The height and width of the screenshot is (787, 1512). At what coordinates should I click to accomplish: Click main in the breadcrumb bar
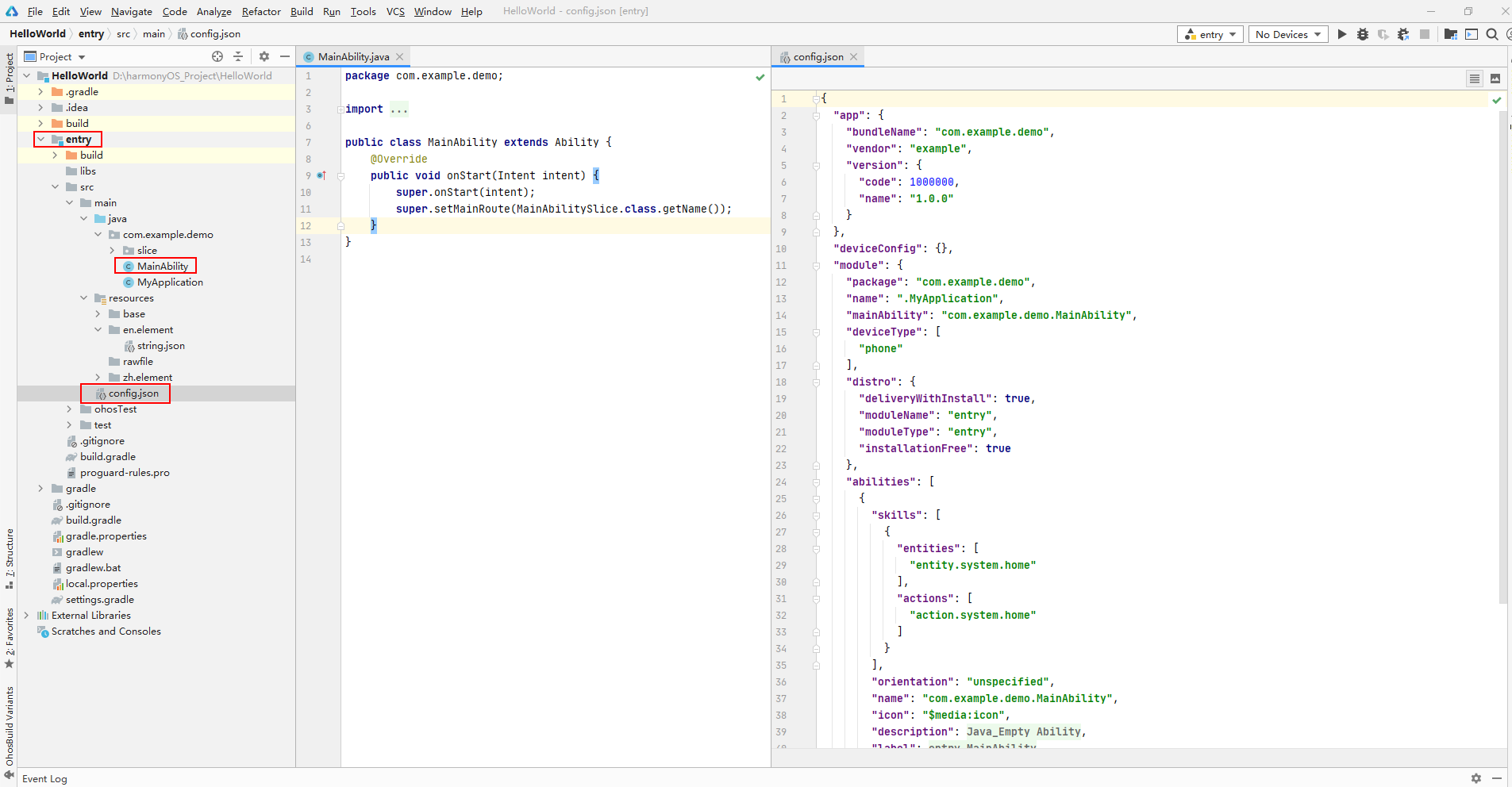154,33
